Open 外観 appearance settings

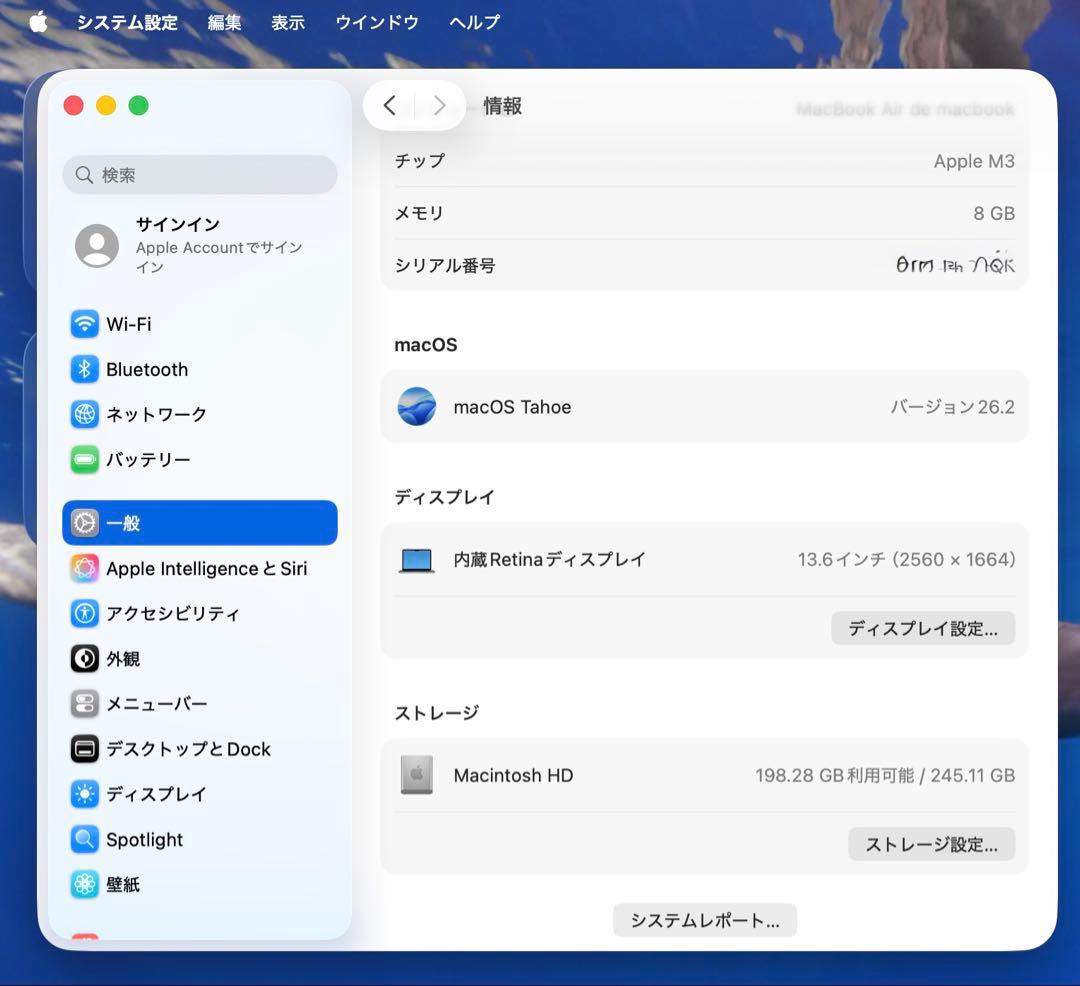[x=84, y=658]
